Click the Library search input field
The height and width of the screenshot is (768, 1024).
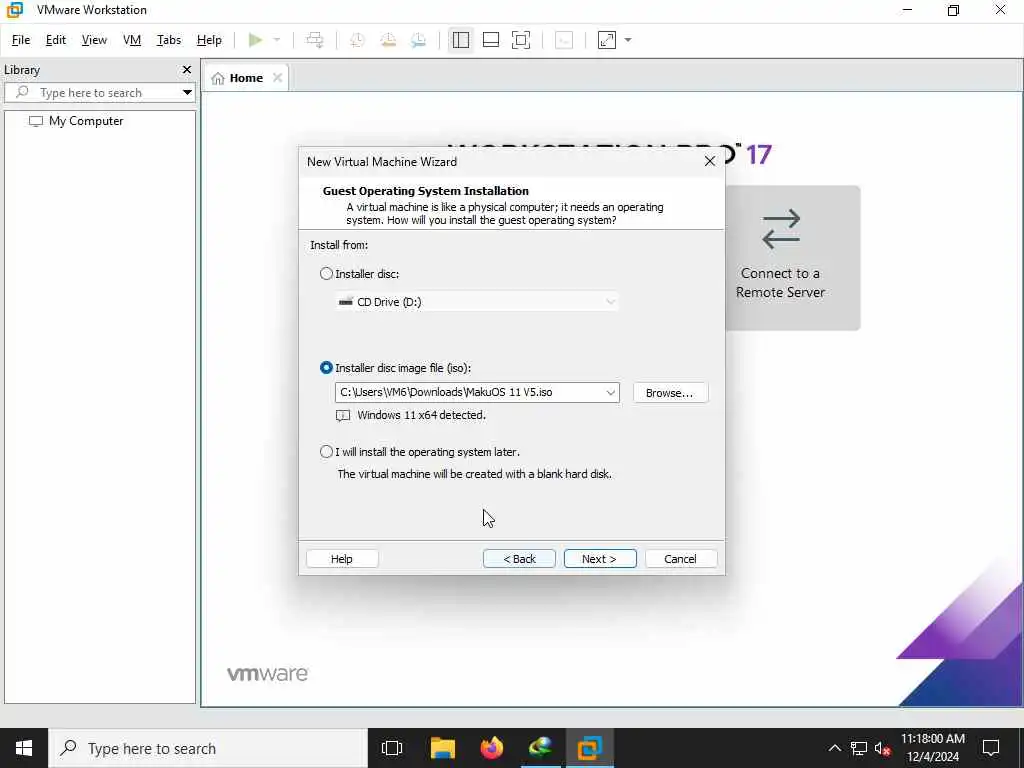(x=100, y=92)
